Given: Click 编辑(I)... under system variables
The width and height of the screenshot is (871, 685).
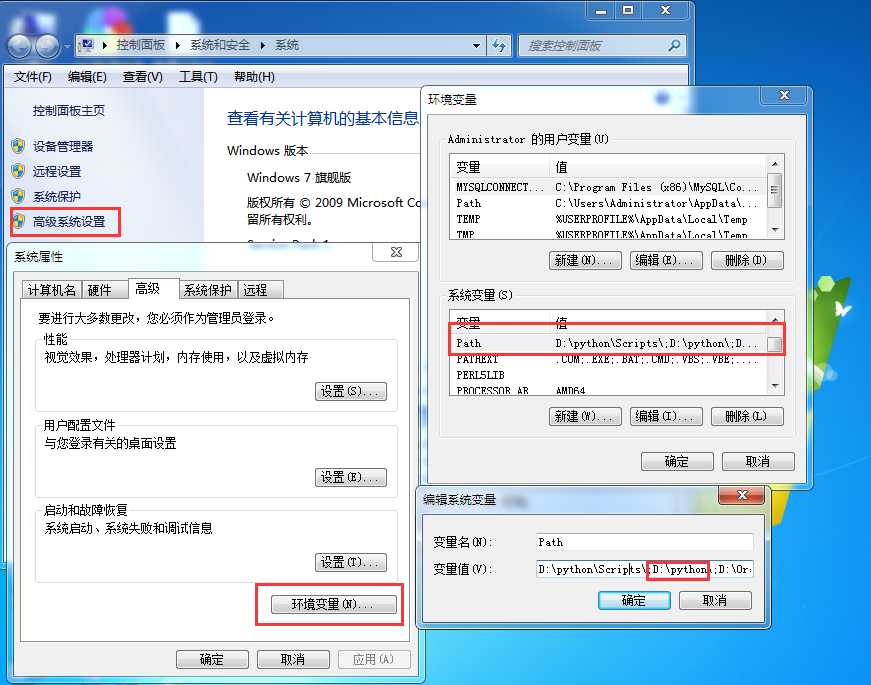Looking at the screenshot, I should coord(666,416).
